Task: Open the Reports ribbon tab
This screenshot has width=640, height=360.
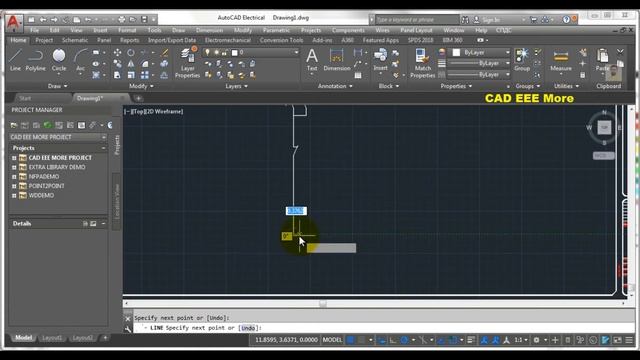Action: coord(129,40)
